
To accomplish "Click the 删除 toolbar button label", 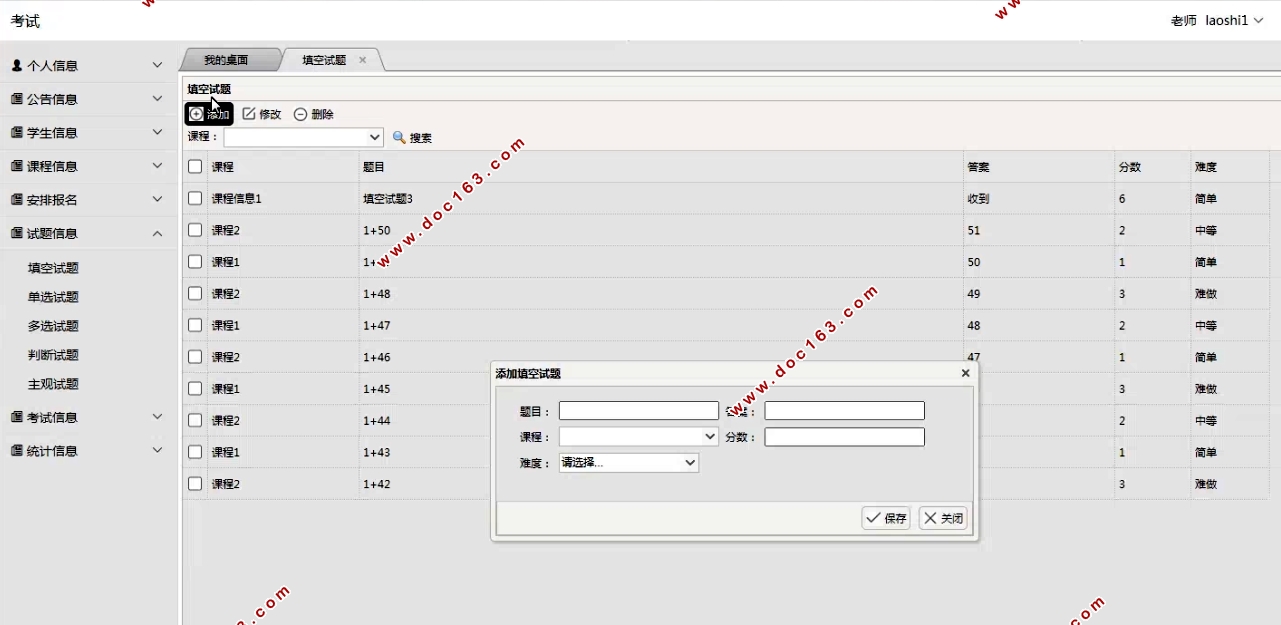I will (x=322, y=114).
